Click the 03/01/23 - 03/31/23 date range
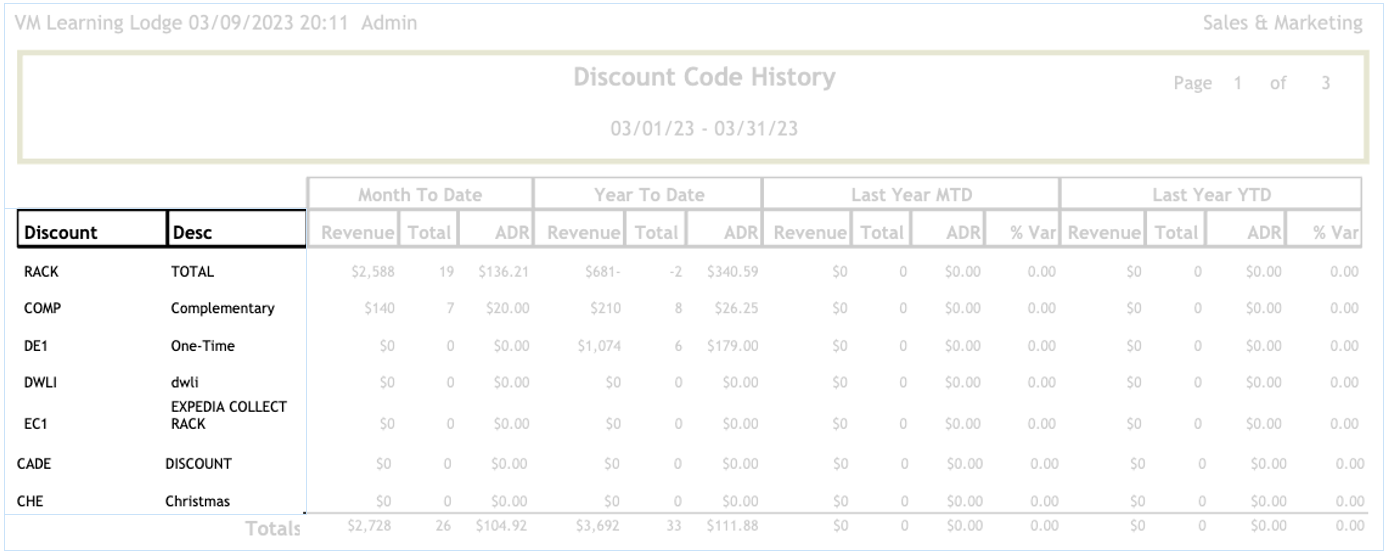 point(704,130)
